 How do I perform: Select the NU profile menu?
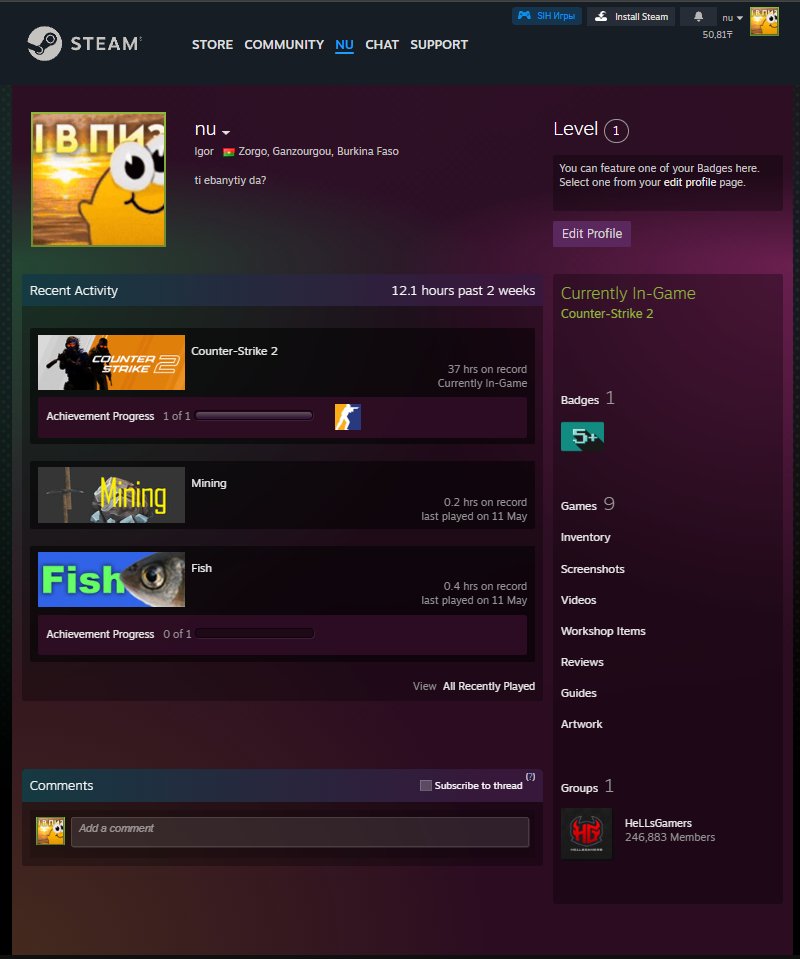pos(344,45)
